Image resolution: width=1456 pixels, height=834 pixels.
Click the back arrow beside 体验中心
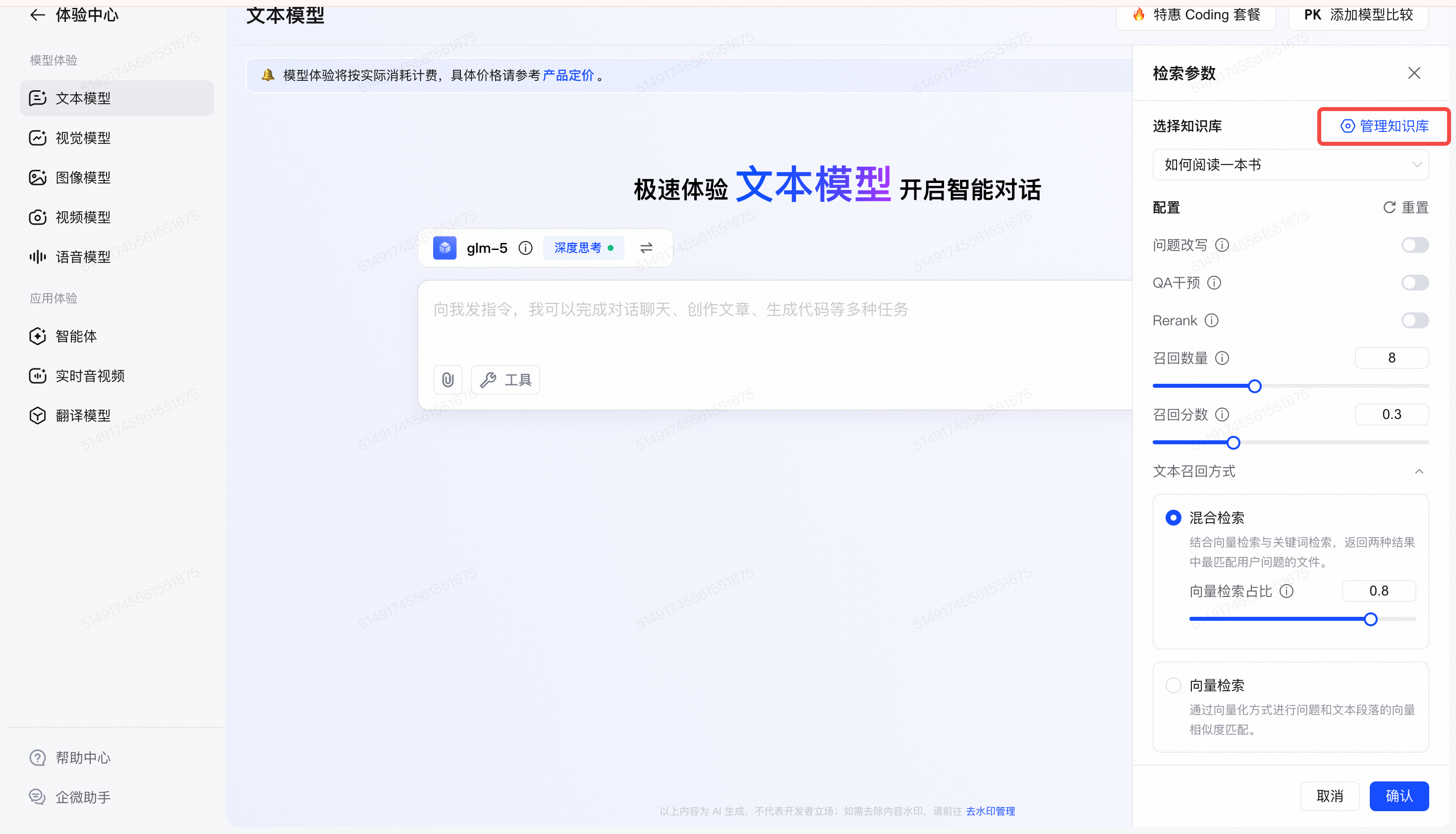click(x=37, y=15)
